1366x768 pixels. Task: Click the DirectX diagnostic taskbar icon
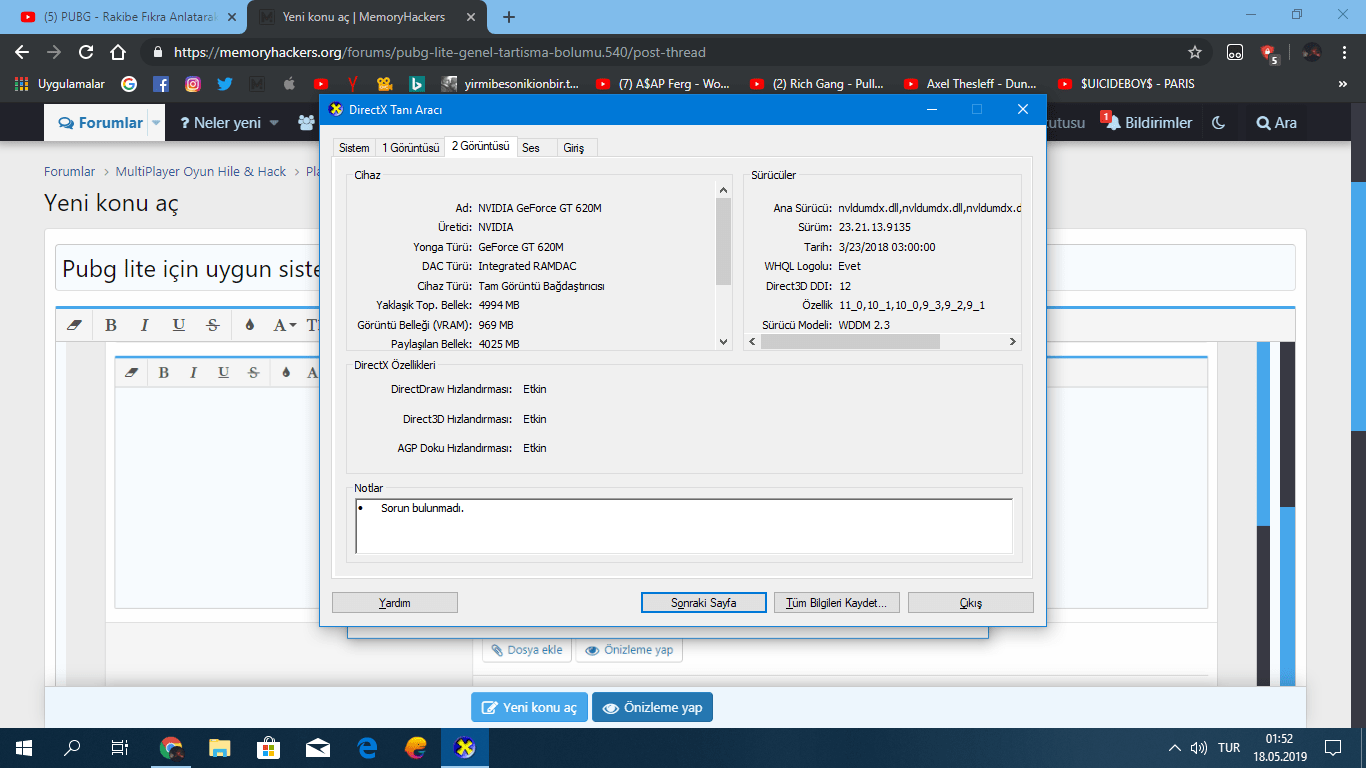[x=465, y=747]
